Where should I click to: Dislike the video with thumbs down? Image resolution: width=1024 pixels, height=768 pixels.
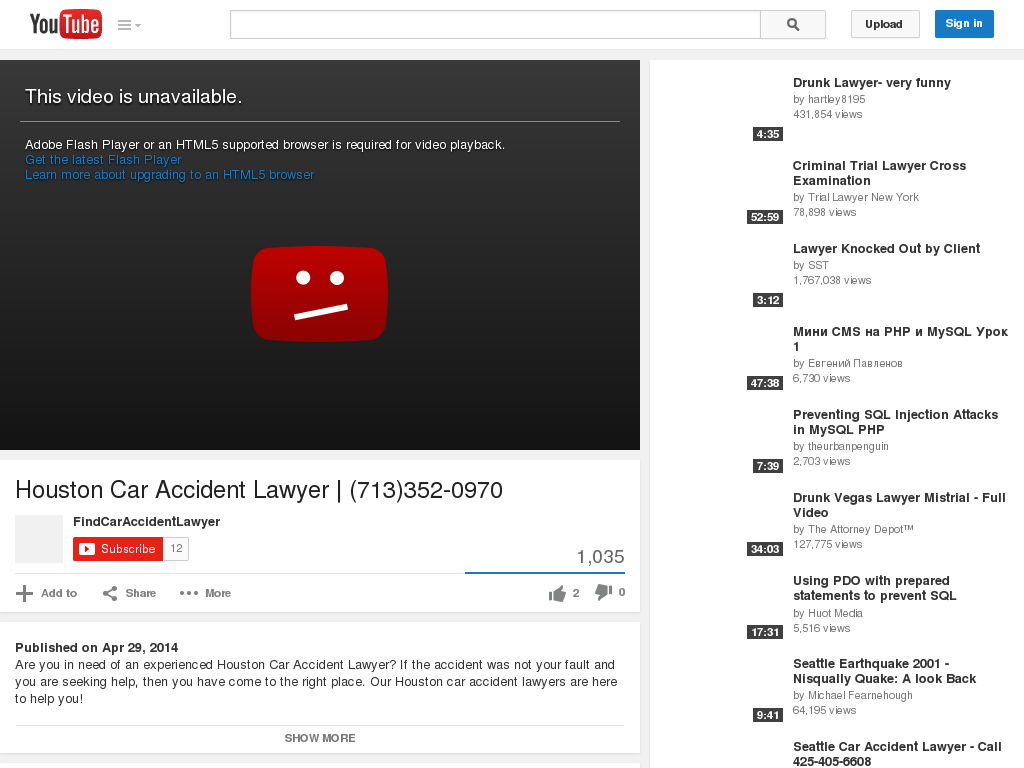(603, 592)
